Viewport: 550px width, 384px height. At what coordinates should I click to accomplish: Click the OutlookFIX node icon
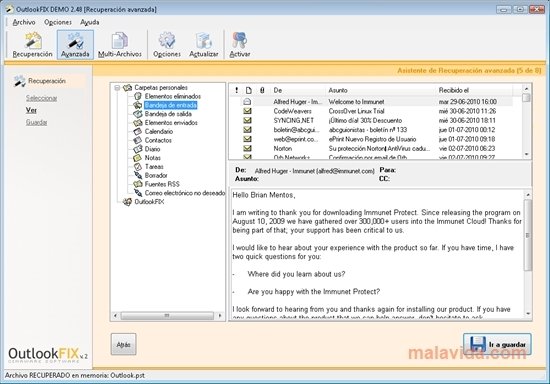coord(127,202)
